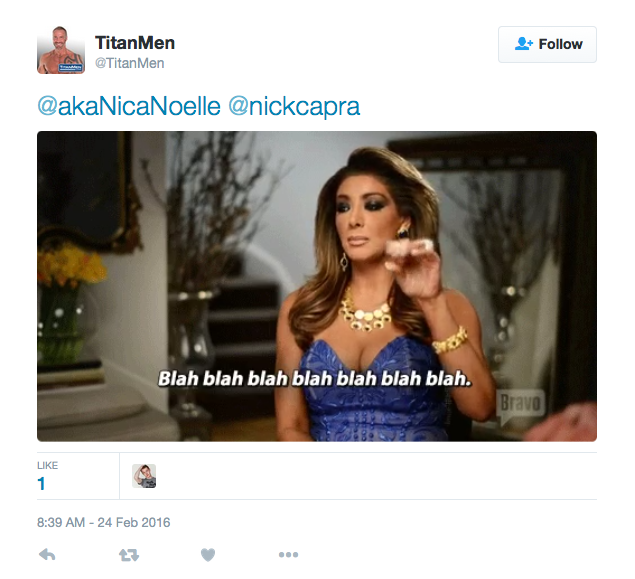Open the more options ellipsis
The width and height of the screenshot is (635, 579).
coord(288,554)
